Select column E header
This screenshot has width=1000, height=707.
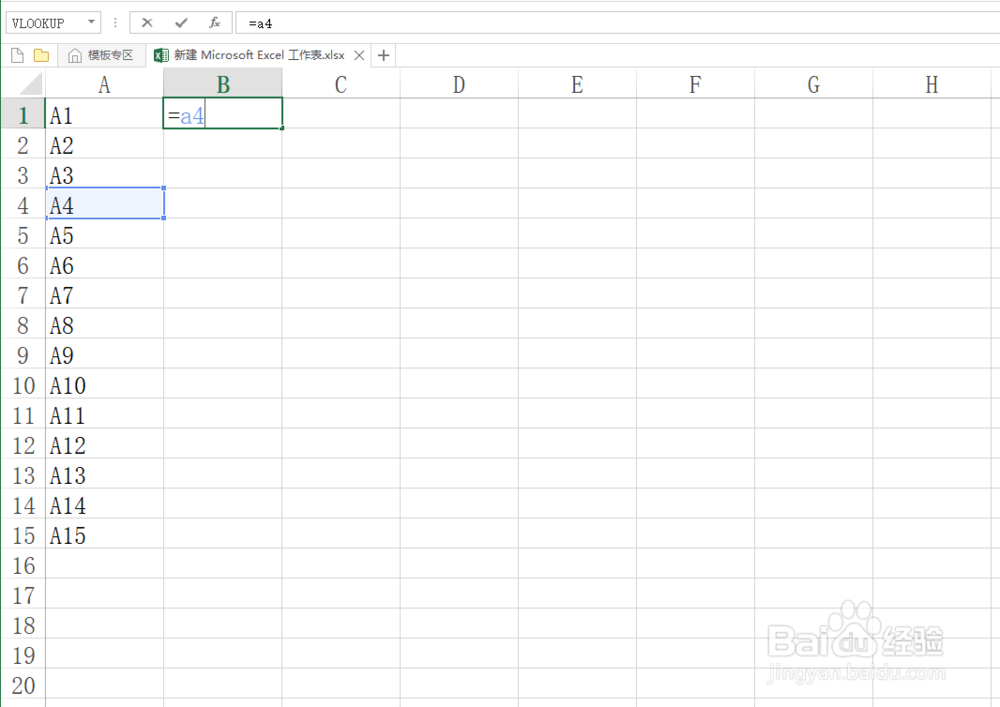(x=577, y=84)
